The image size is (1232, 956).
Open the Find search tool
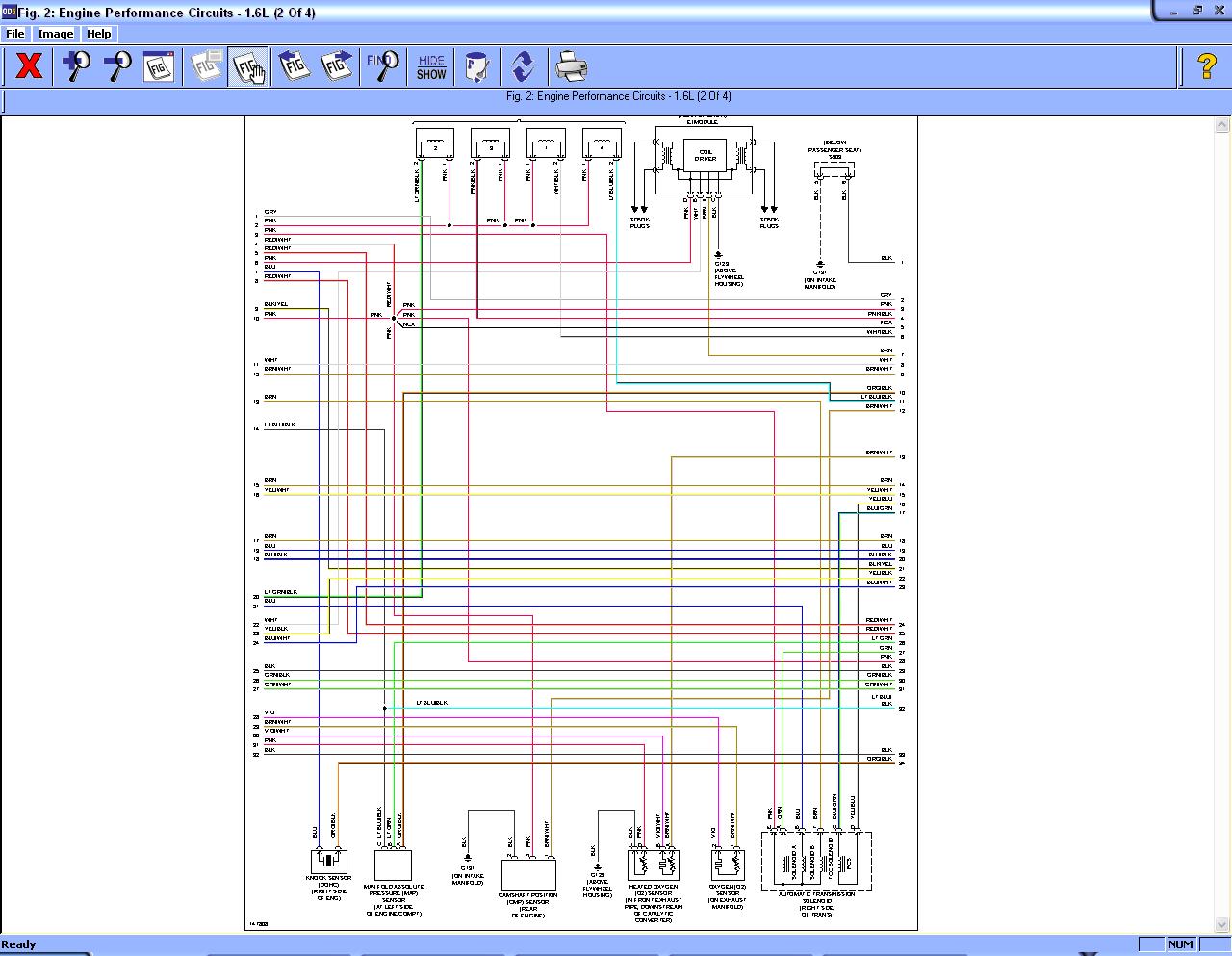[383, 66]
